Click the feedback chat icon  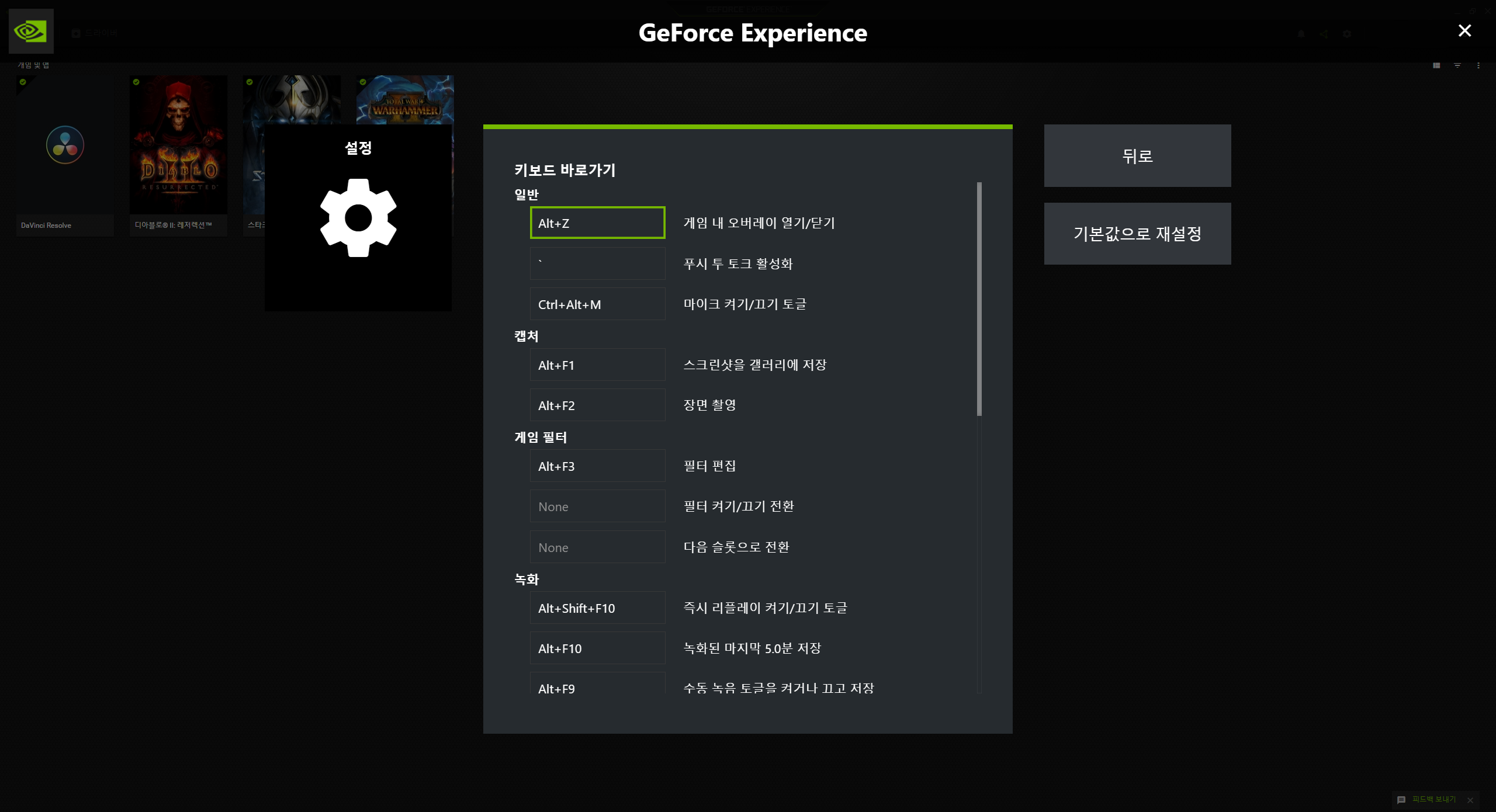(1401, 800)
